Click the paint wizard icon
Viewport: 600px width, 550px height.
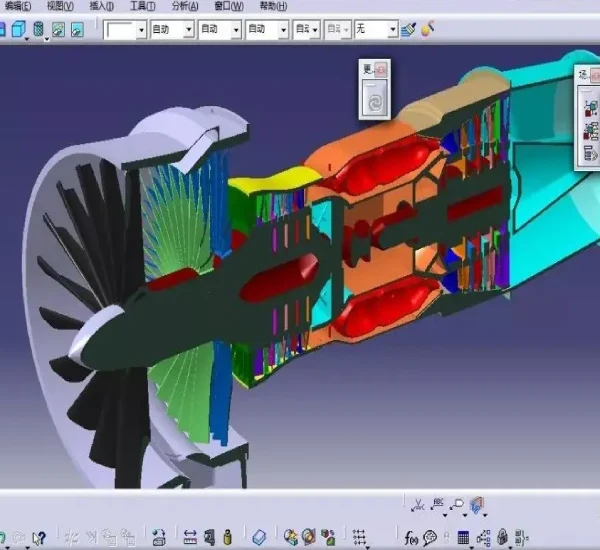click(x=427, y=29)
